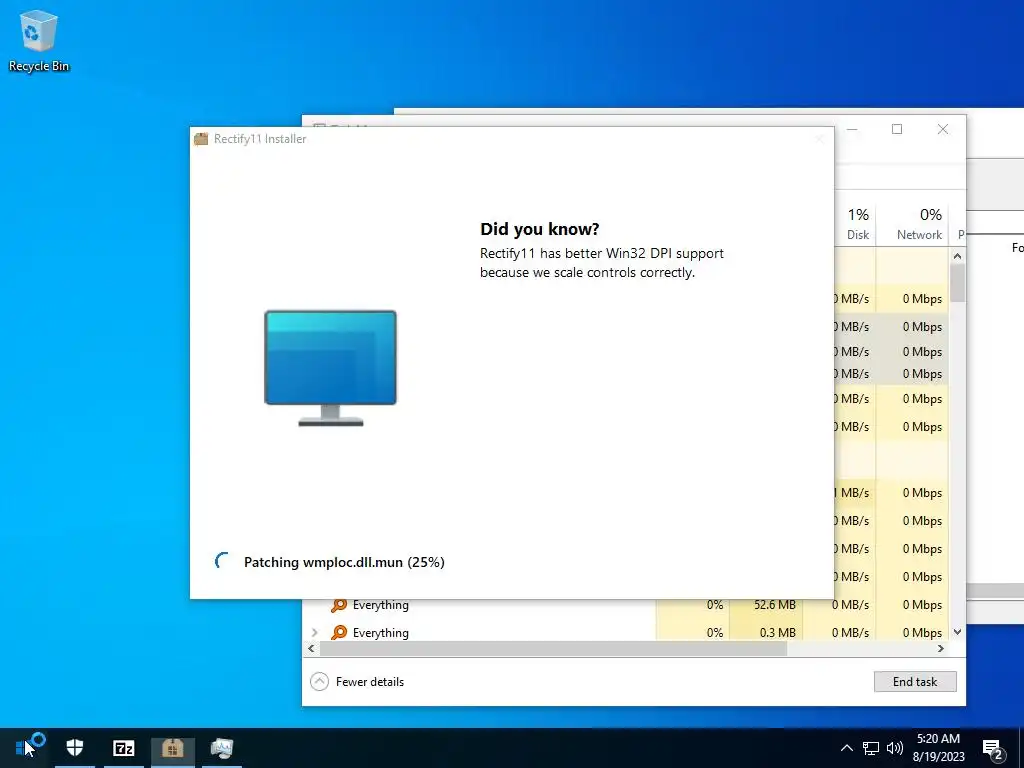Minimize the Task Manager window
The image size is (1024, 768).
point(852,129)
